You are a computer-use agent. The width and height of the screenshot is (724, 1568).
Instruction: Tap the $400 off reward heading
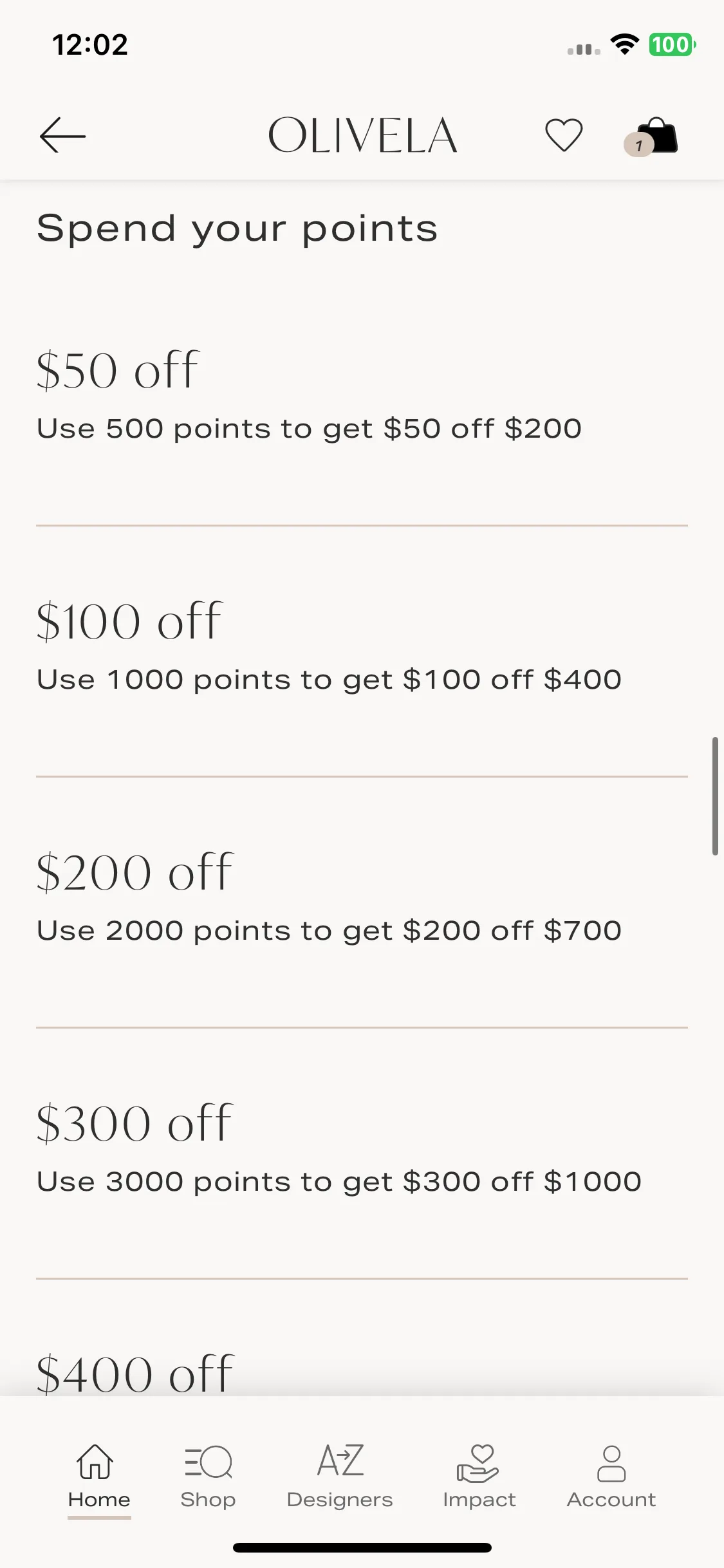click(135, 1373)
